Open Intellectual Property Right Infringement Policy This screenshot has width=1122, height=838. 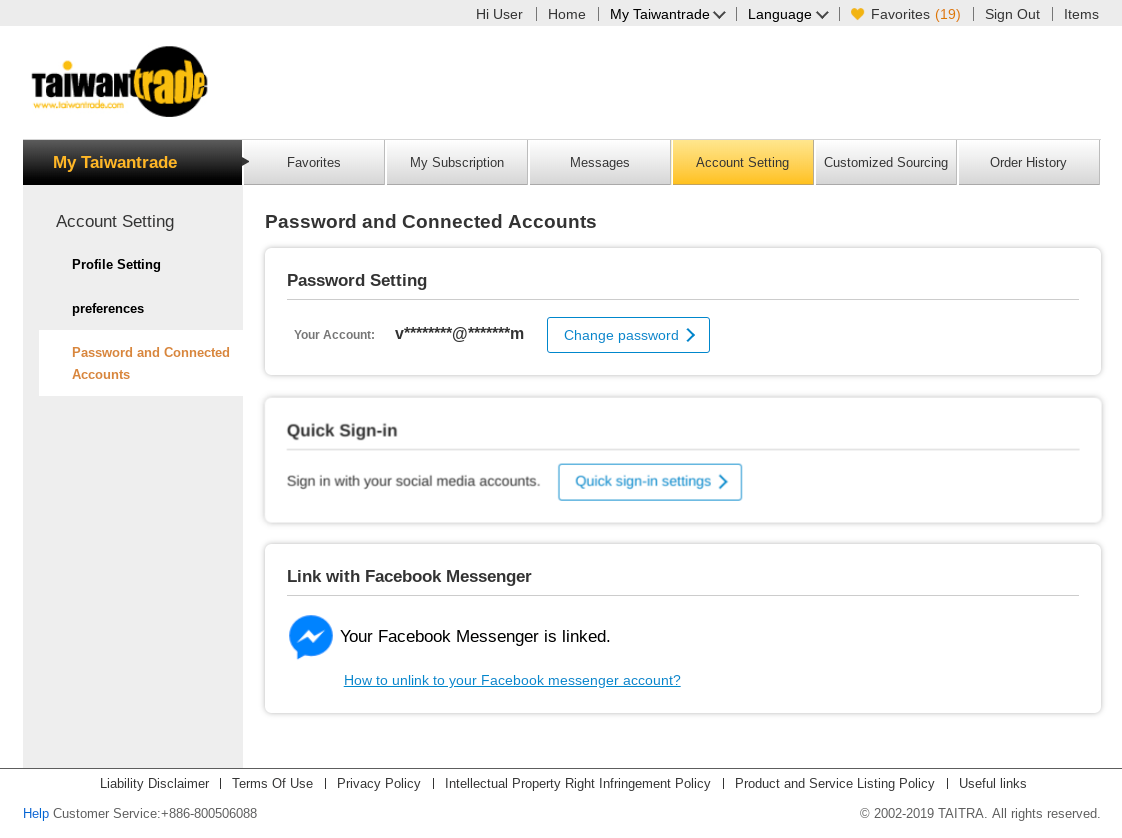(x=577, y=784)
